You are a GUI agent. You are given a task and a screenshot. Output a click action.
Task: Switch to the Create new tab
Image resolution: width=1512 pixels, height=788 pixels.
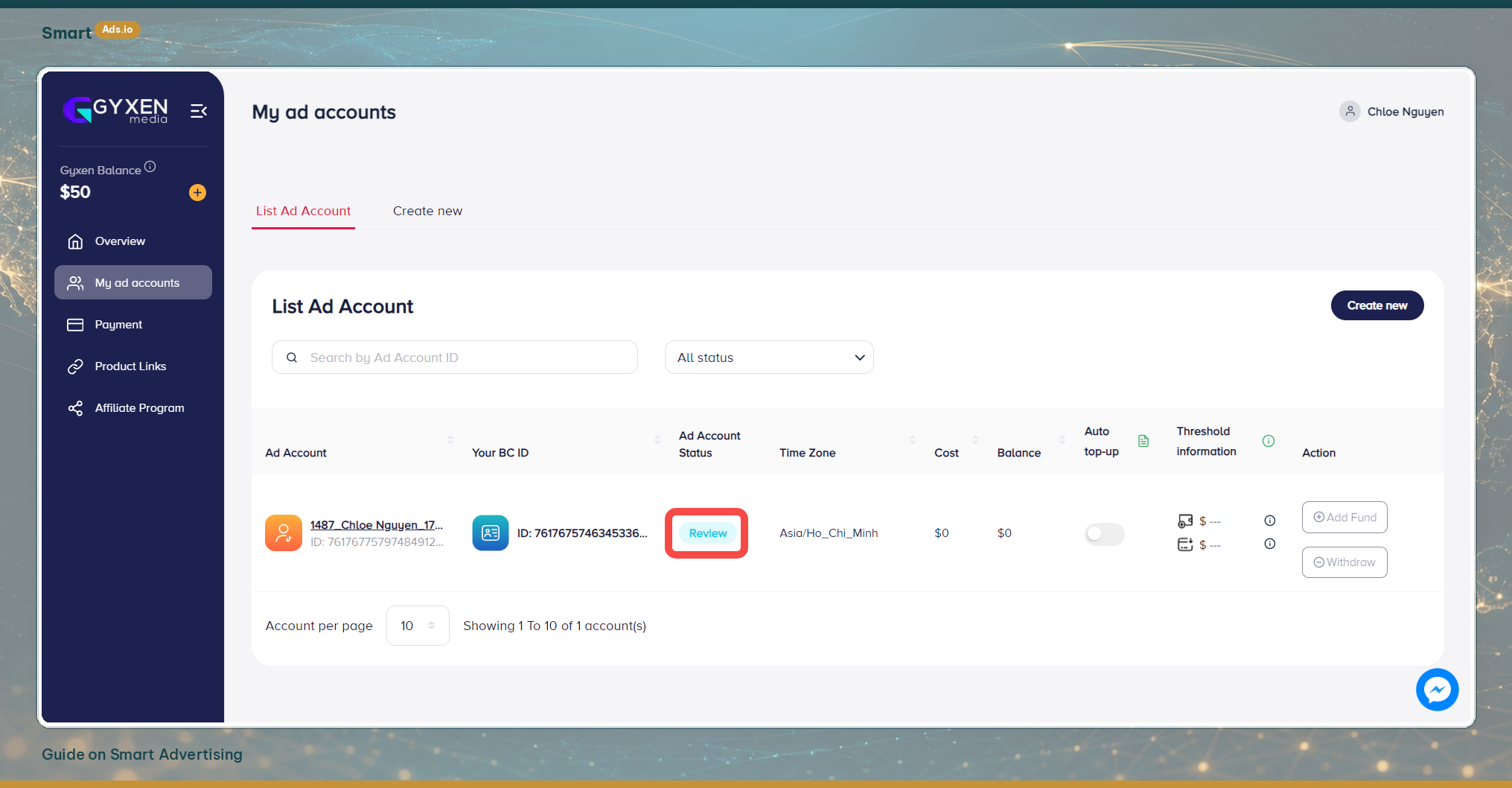click(427, 211)
